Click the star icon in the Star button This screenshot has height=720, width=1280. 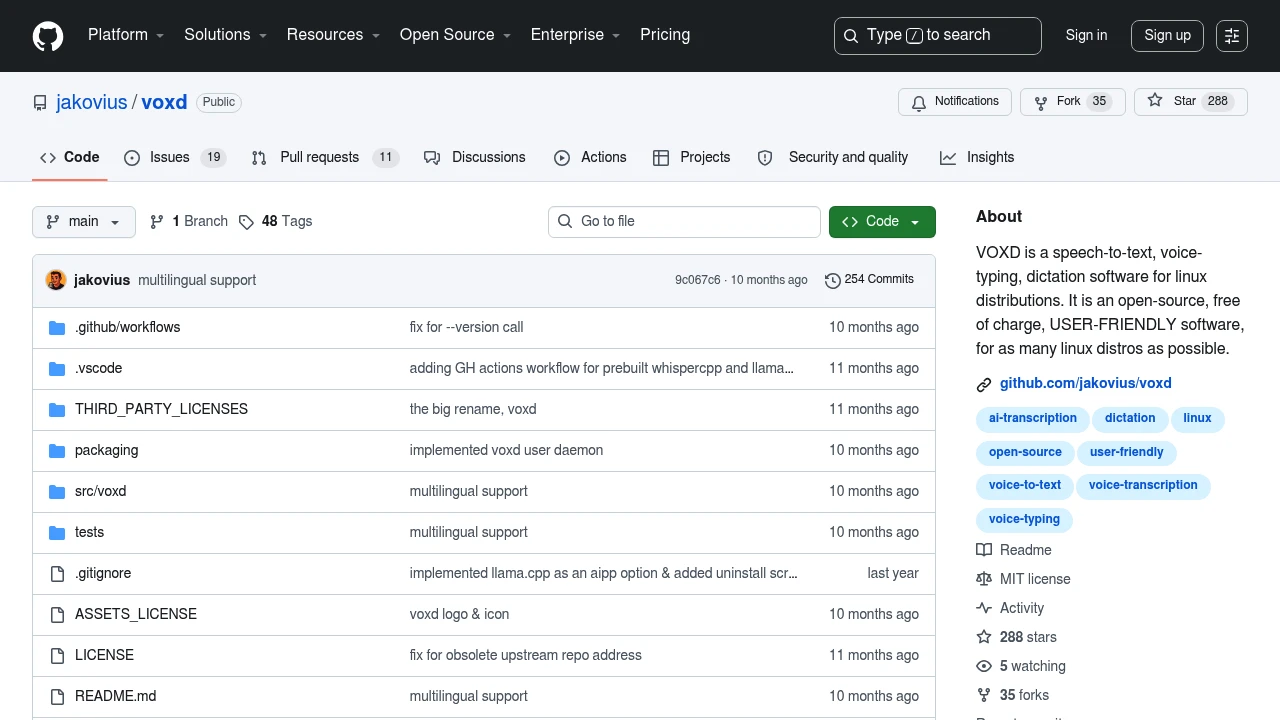coord(1155,101)
